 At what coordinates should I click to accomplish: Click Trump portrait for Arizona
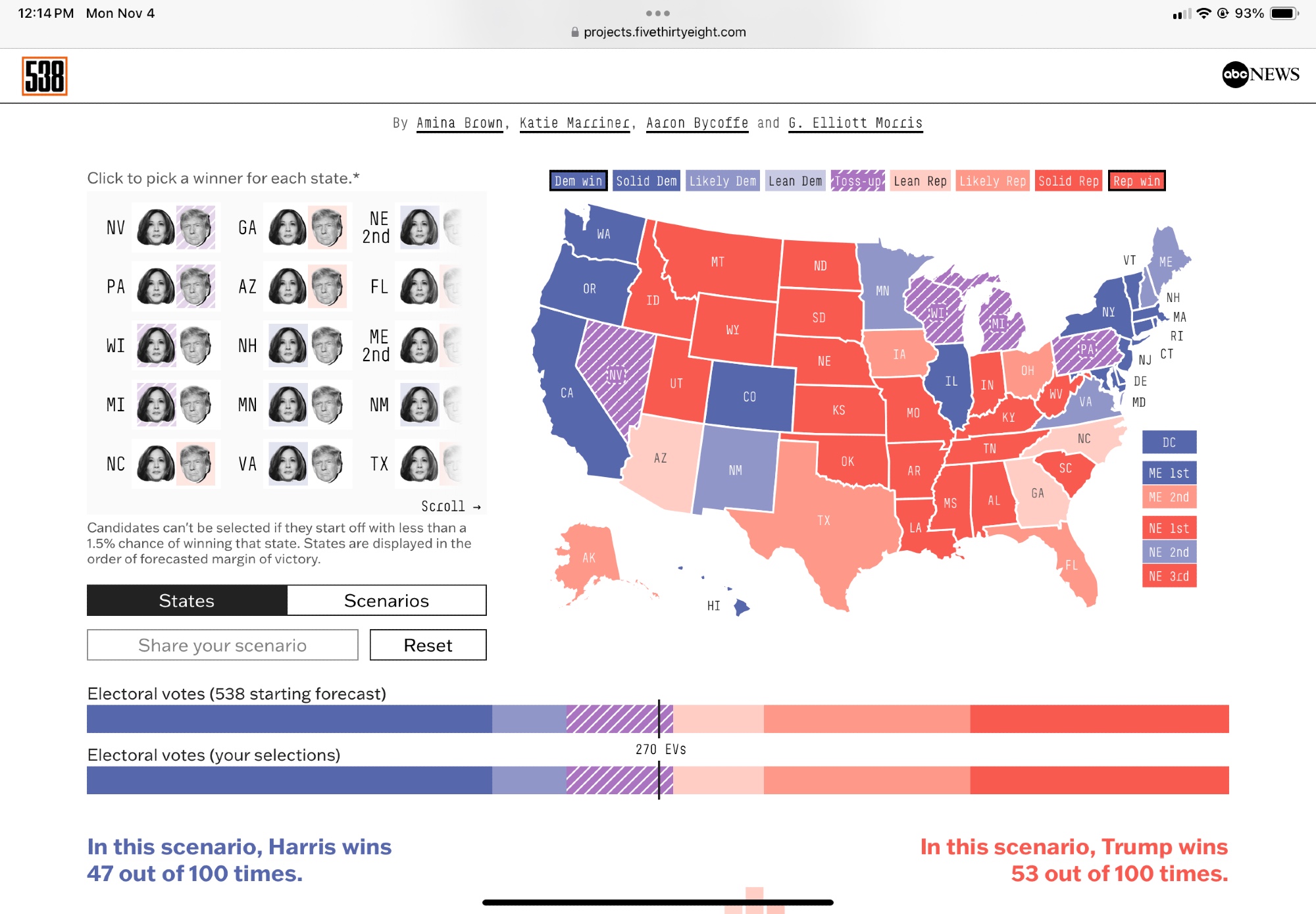point(327,287)
